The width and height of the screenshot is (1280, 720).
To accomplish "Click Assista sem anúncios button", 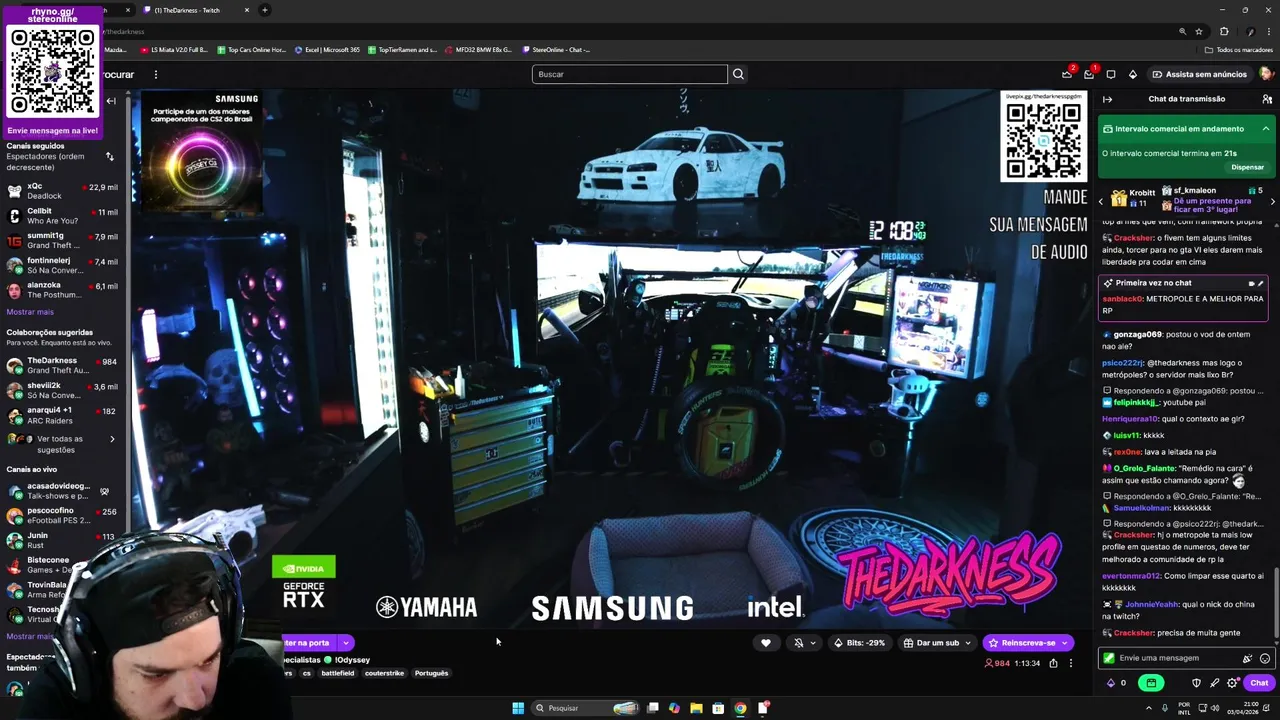I will [x=1198, y=74].
